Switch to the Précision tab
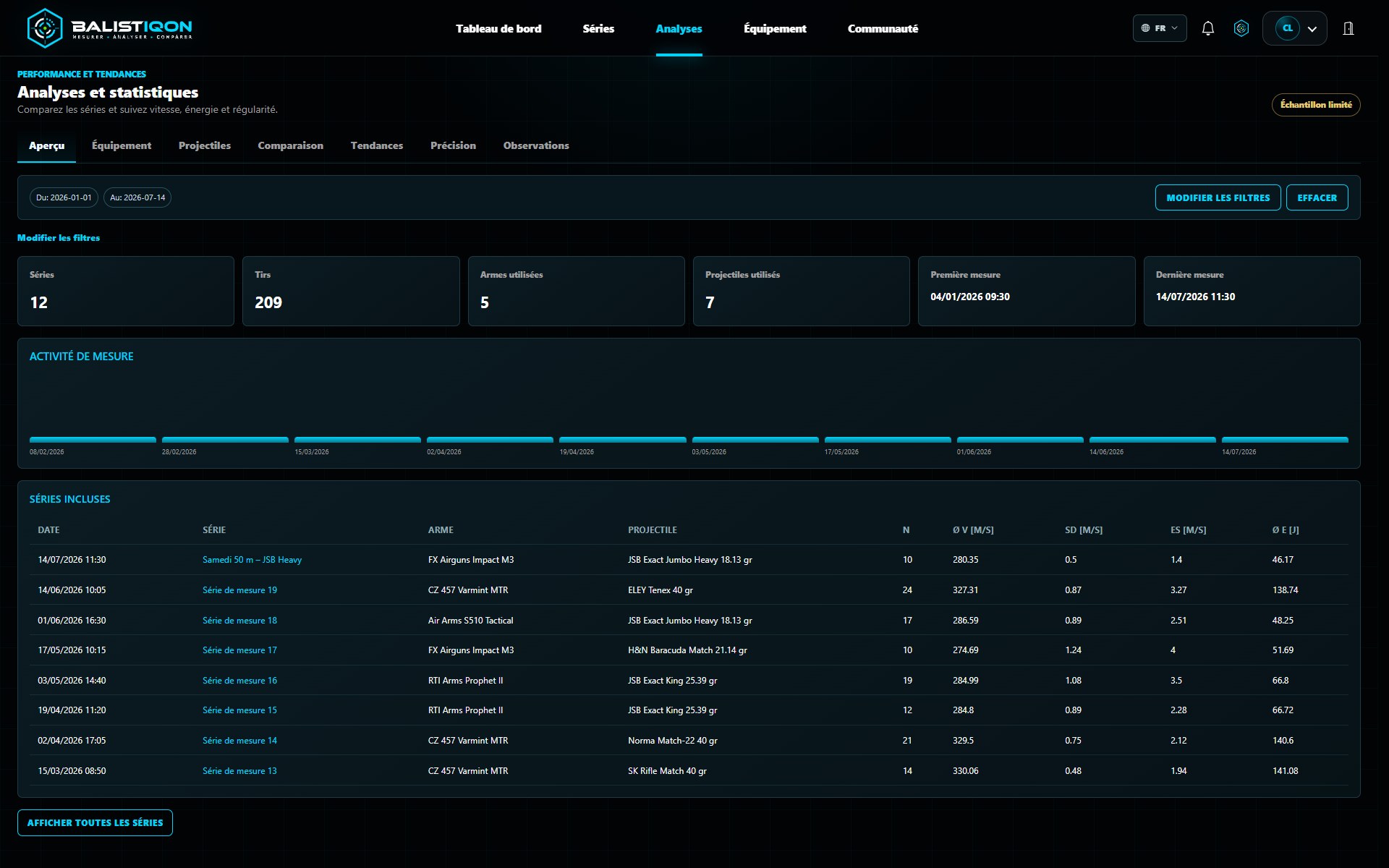The height and width of the screenshot is (868, 1389). [453, 145]
